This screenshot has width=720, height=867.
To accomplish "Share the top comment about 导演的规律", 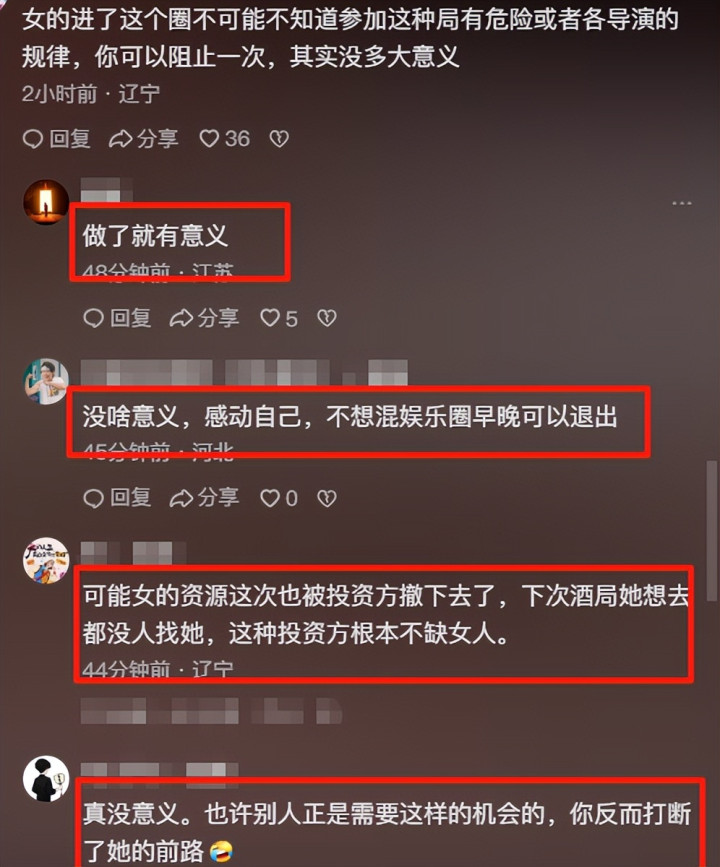I will click(x=143, y=138).
